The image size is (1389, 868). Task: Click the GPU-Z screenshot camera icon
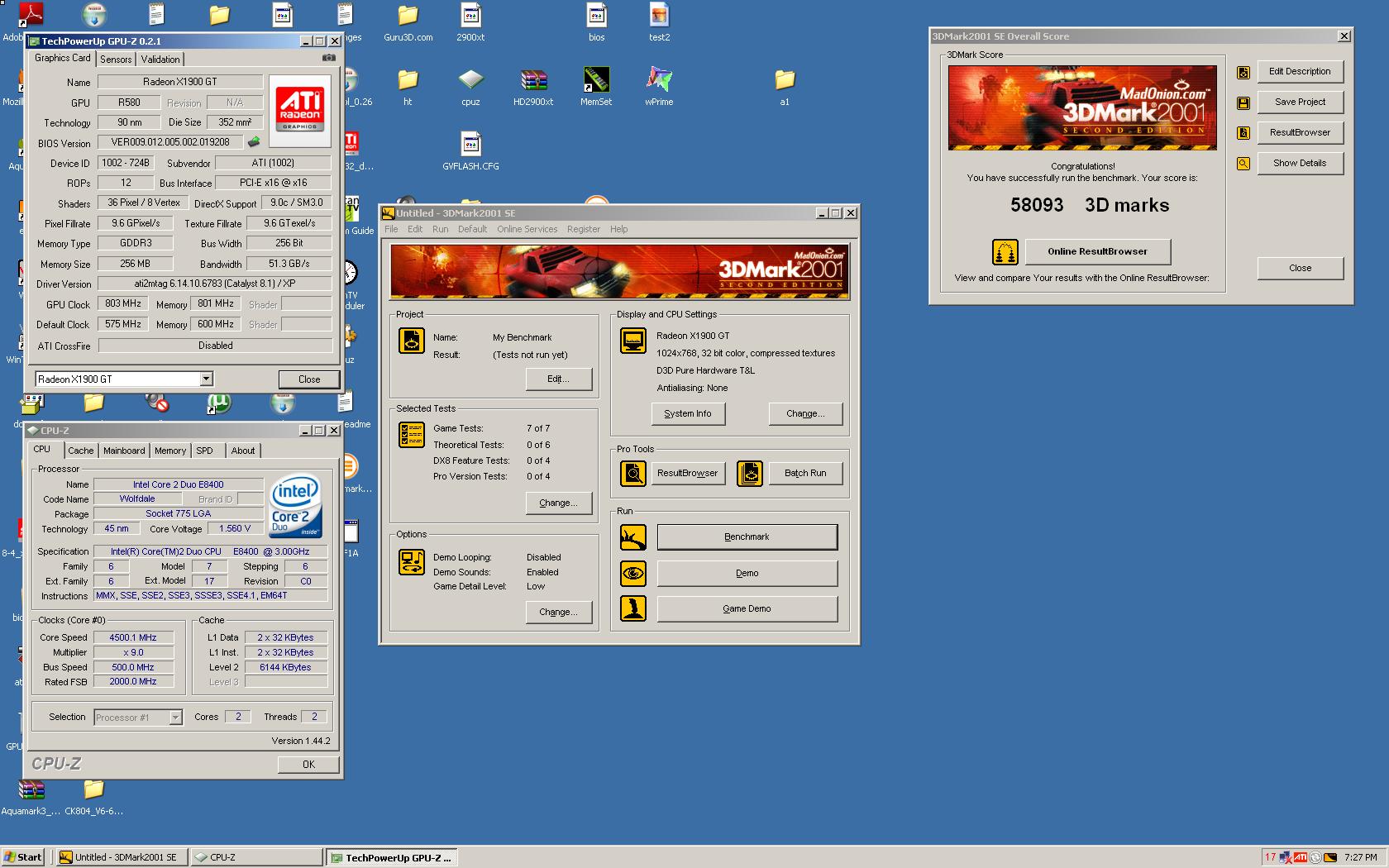[x=329, y=58]
